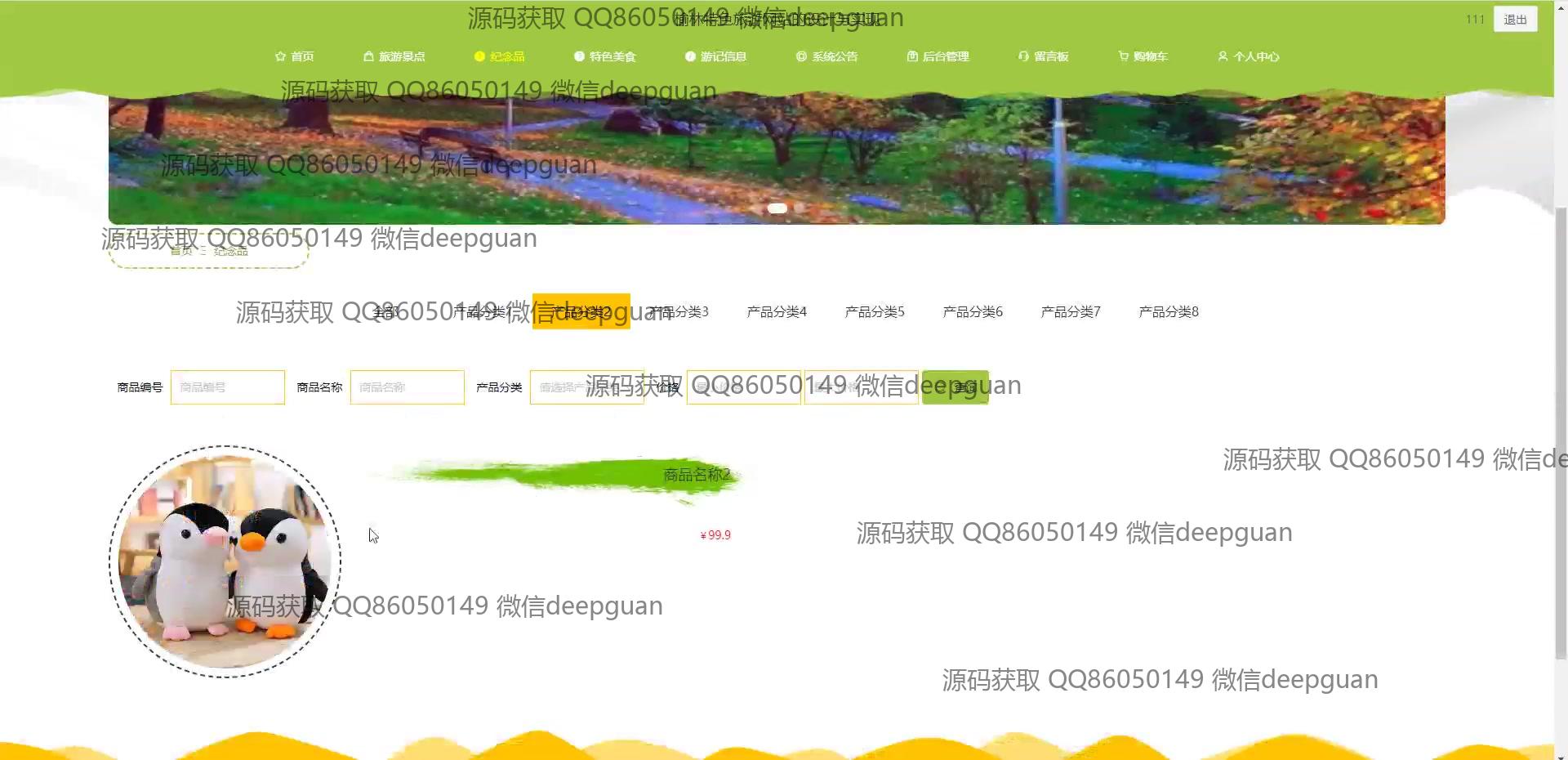Select the highlighted 产品分类2 tab
The width and height of the screenshot is (1568, 760).
pyautogui.click(x=581, y=311)
